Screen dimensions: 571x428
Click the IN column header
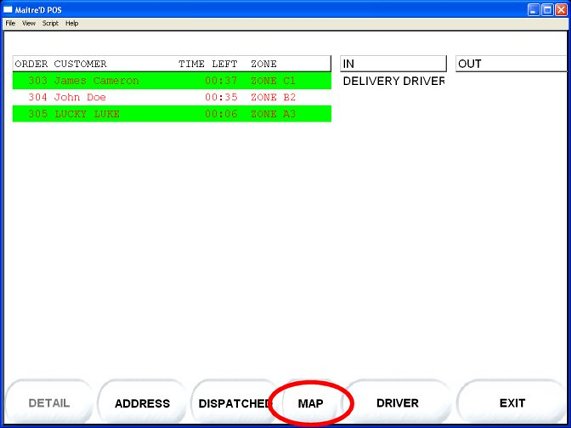(393, 64)
